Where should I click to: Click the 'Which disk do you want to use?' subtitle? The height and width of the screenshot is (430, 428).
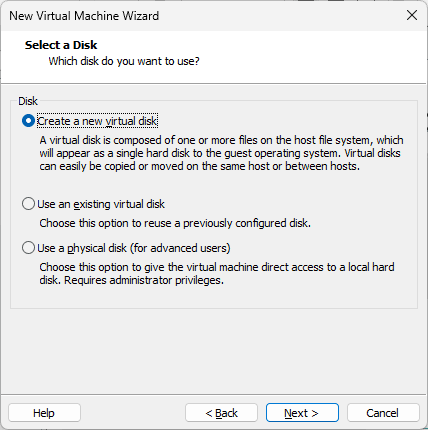(x=124, y=61)
